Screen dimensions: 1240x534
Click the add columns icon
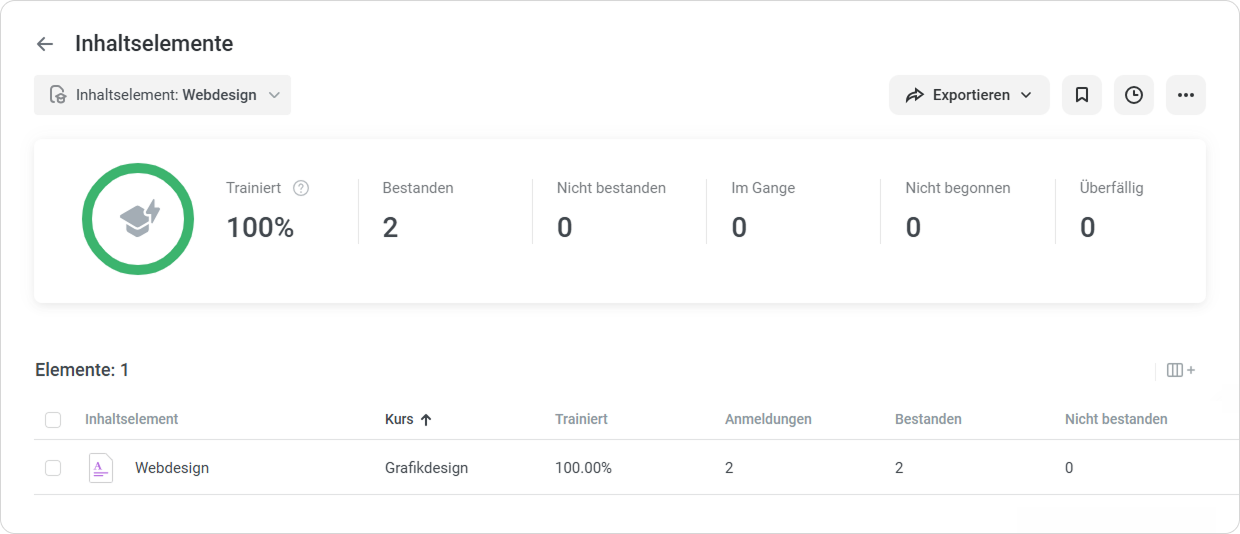pyautogui.click(x=1181, y=370)
